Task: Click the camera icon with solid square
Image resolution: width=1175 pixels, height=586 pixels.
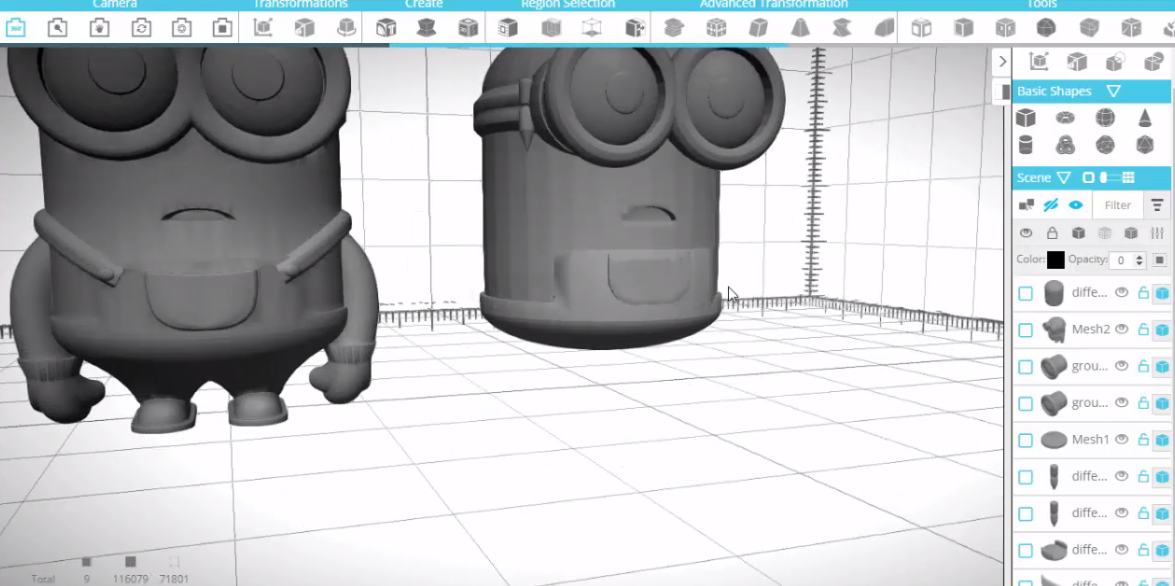Action: (222, 28)
